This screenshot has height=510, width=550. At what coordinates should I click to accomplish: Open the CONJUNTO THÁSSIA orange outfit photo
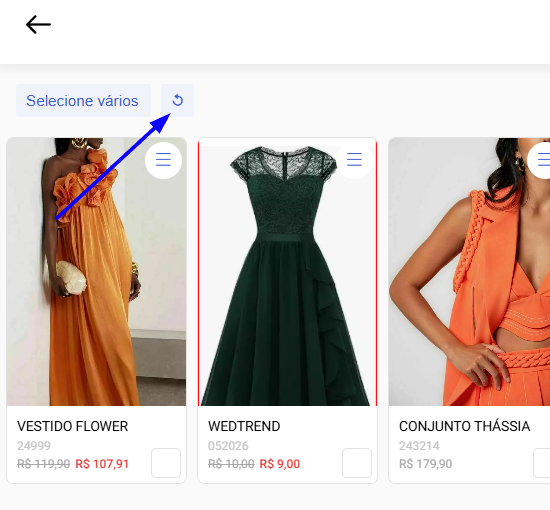(x=469, y=272)
